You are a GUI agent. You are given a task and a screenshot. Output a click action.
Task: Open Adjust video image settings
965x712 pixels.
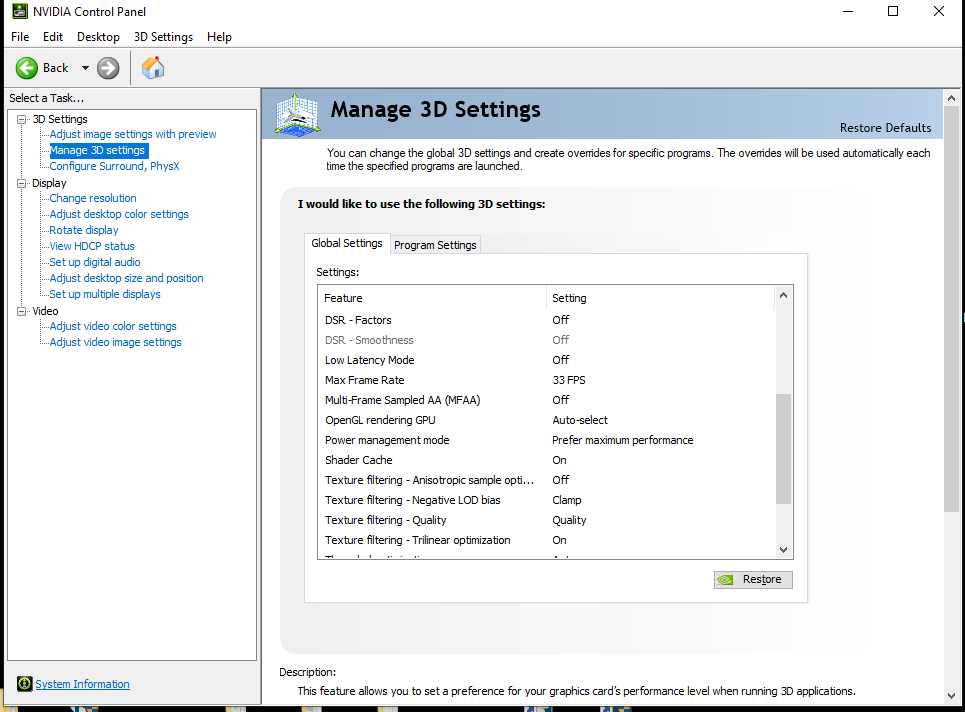115,342
